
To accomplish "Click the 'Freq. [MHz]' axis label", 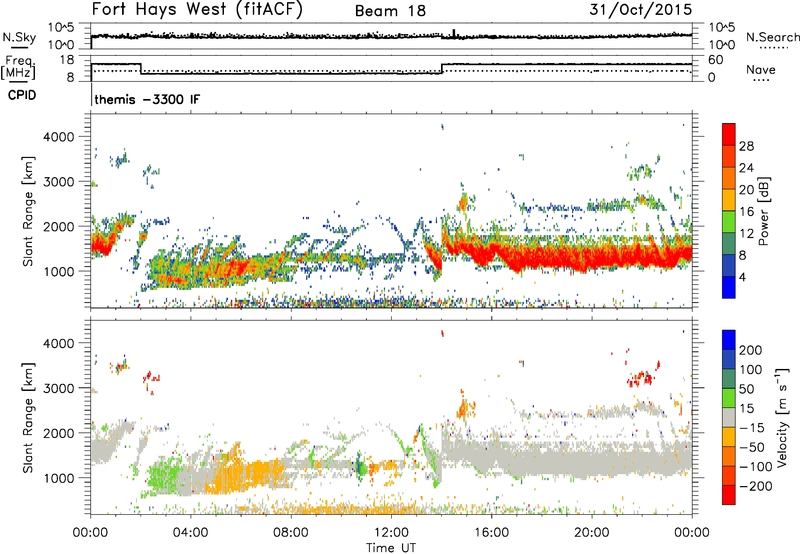I will coord(18,68).
